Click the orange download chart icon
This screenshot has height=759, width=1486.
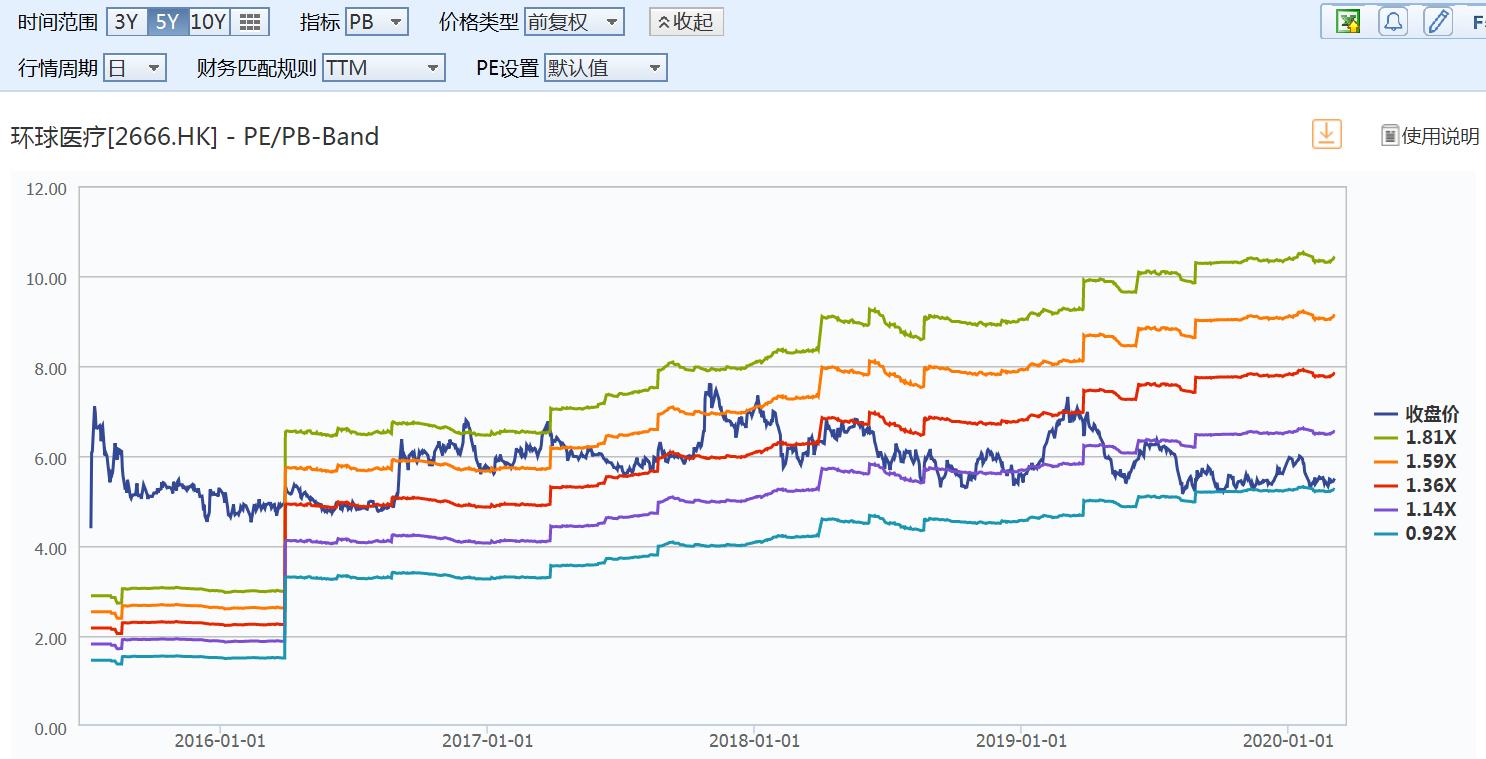[1326, 134]
